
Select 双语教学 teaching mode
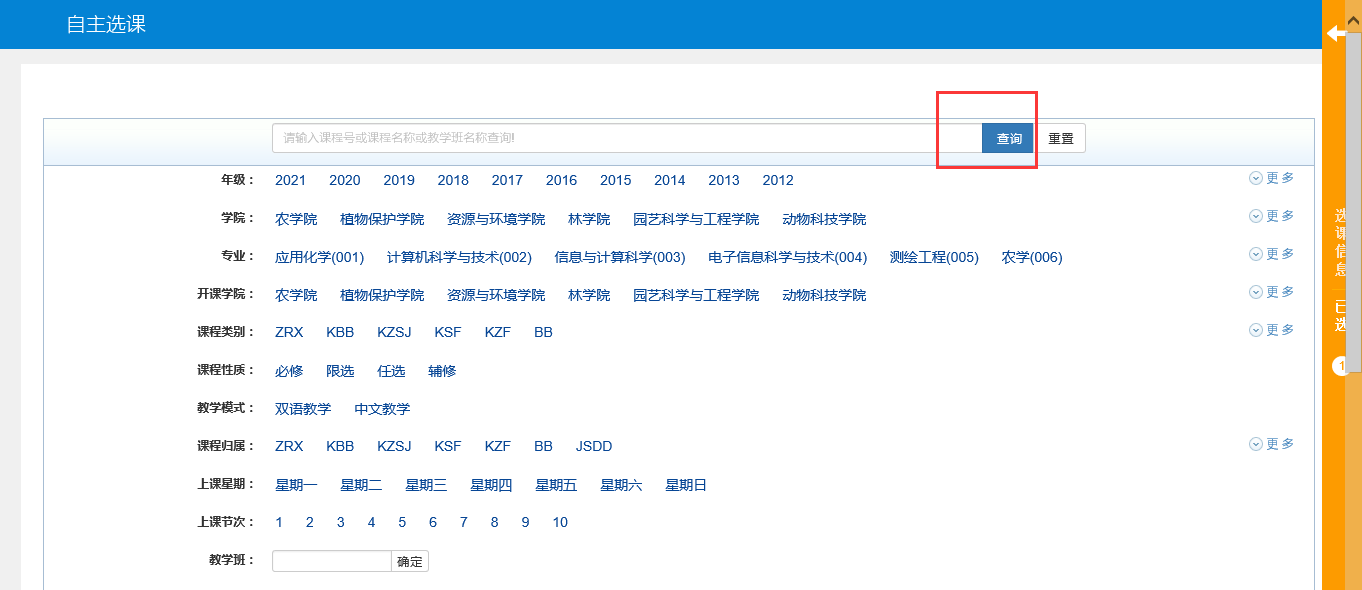[x=303, y=410]
